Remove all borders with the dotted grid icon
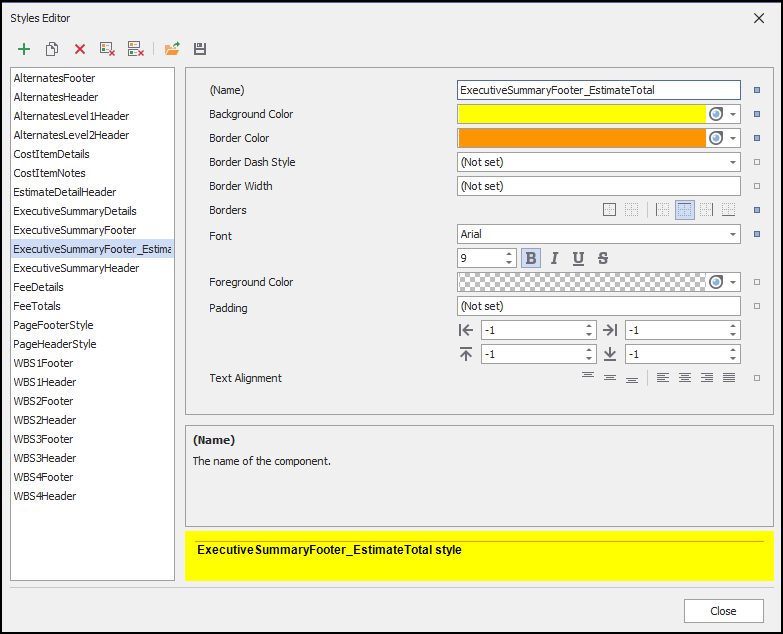Viewport: 783px width, 634px height. (x=632, y=210)
